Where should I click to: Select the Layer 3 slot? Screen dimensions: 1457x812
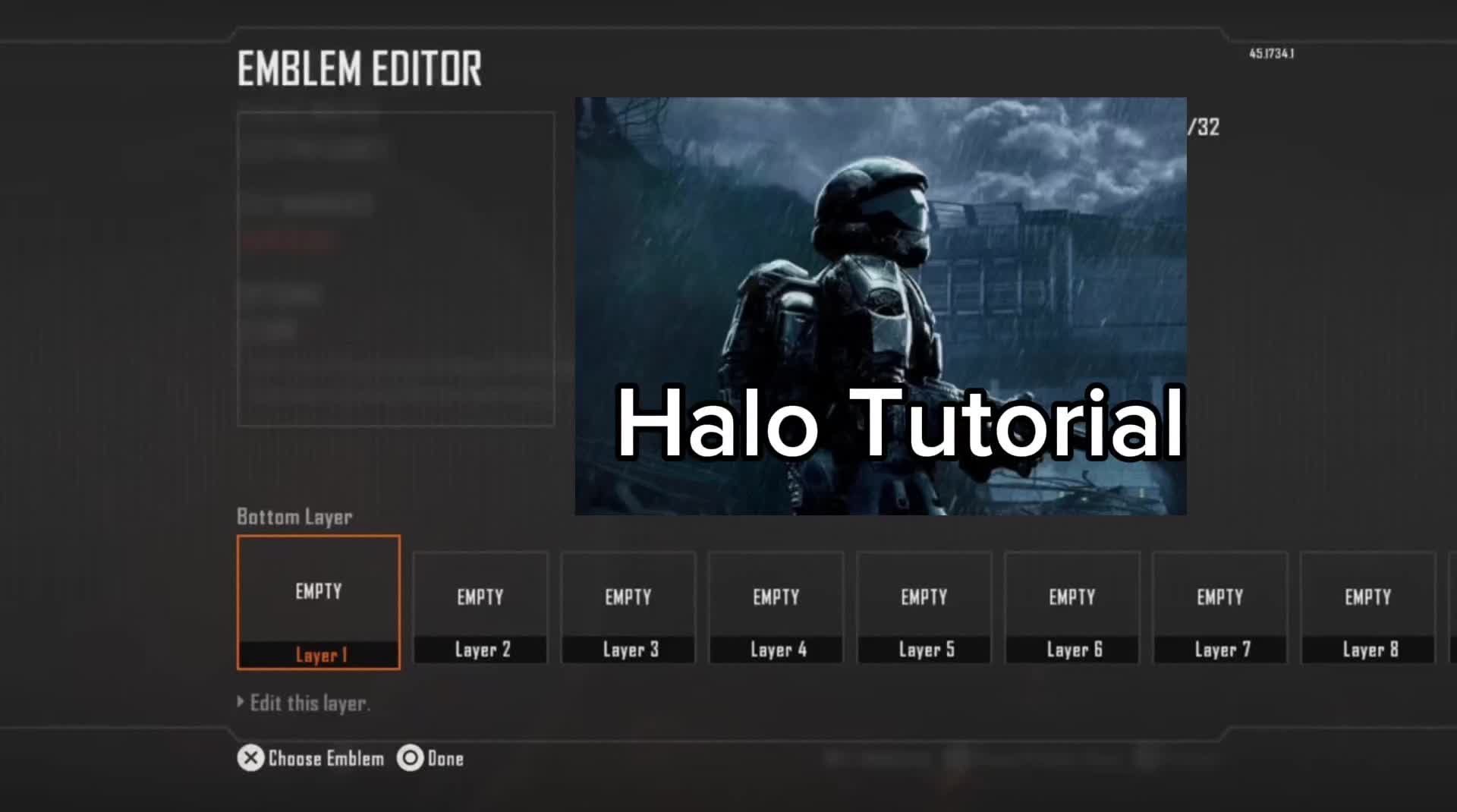[x=628, y=608]
